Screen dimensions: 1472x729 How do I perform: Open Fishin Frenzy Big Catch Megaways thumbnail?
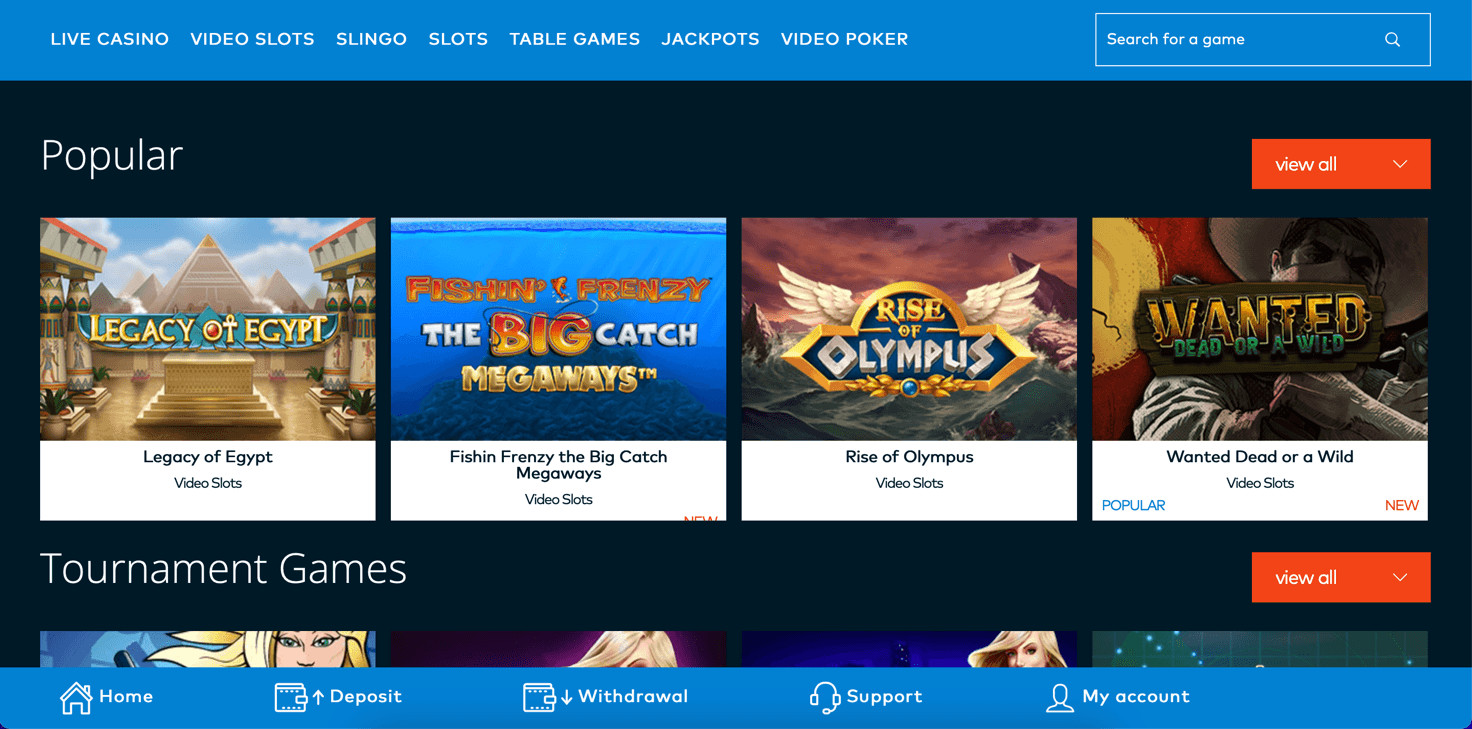559,329
